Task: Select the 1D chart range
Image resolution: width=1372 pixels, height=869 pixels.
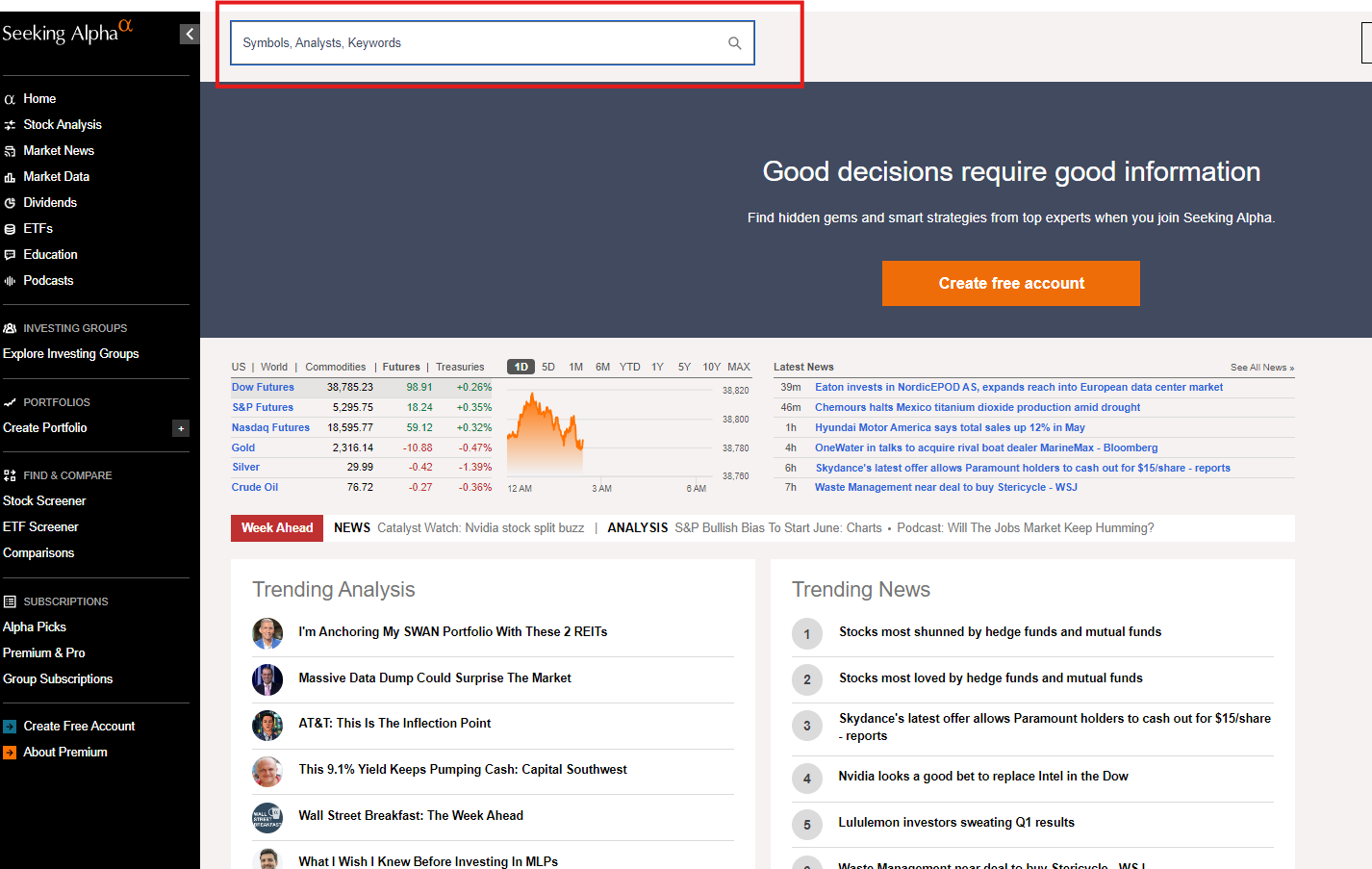Action: coord(521,367)
